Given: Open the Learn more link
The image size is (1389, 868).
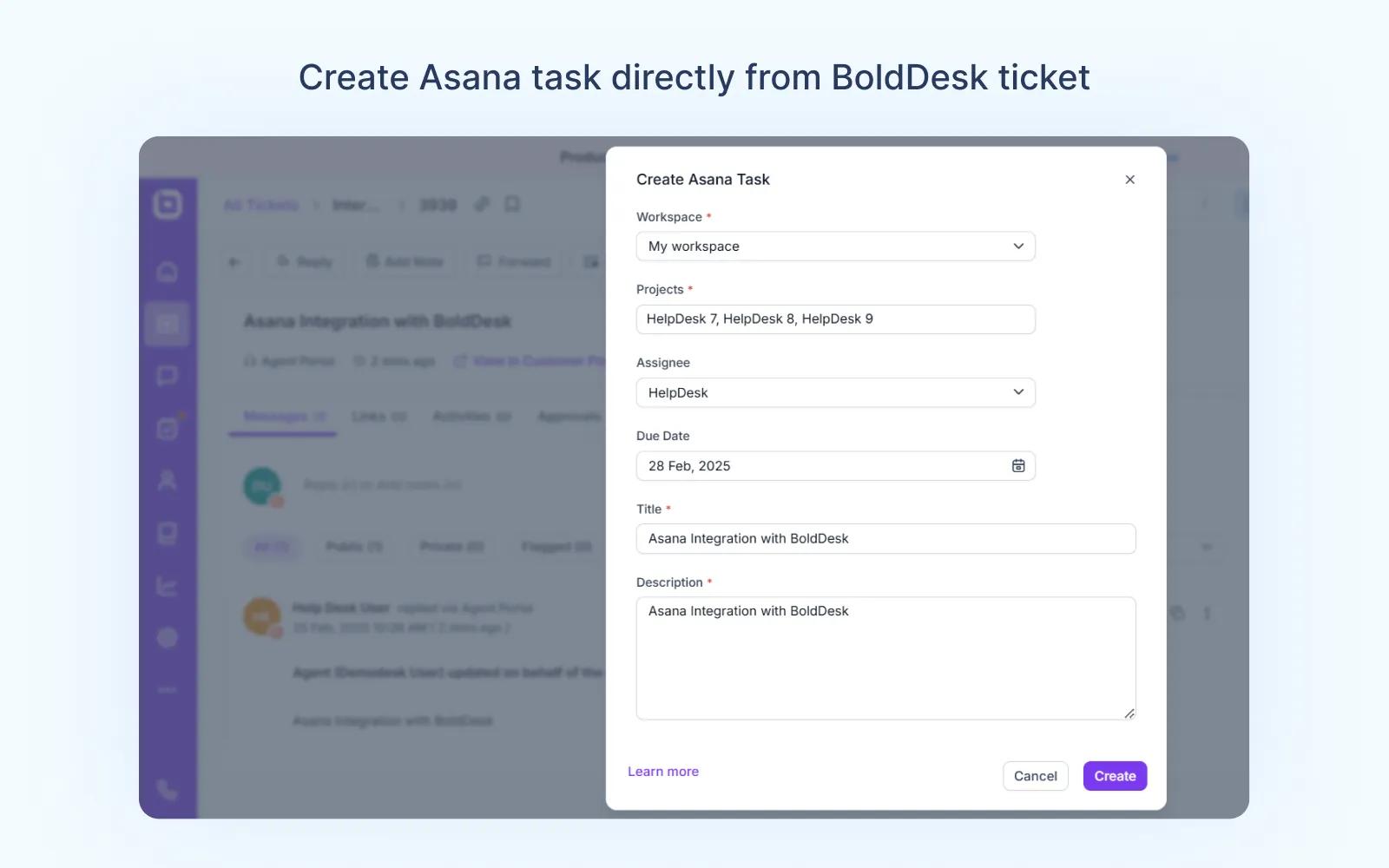Looking at the screenshot, I should pyautogui.click(x=663, y=772).
